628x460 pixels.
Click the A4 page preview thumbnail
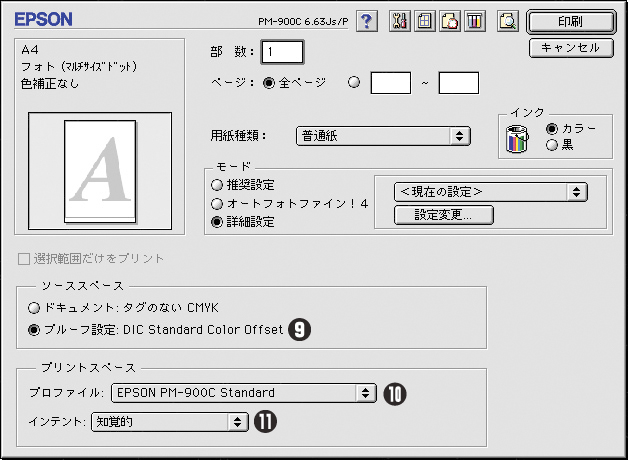(x=100, y=171)
